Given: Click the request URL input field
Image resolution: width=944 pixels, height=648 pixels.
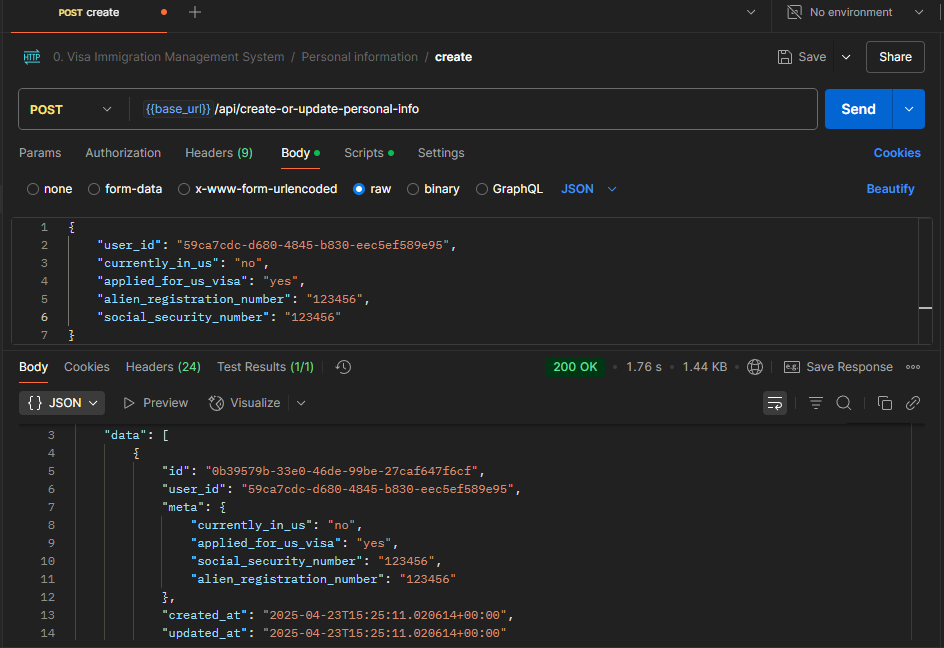Looking at the screenshot, I should click(x=473, y=109).
